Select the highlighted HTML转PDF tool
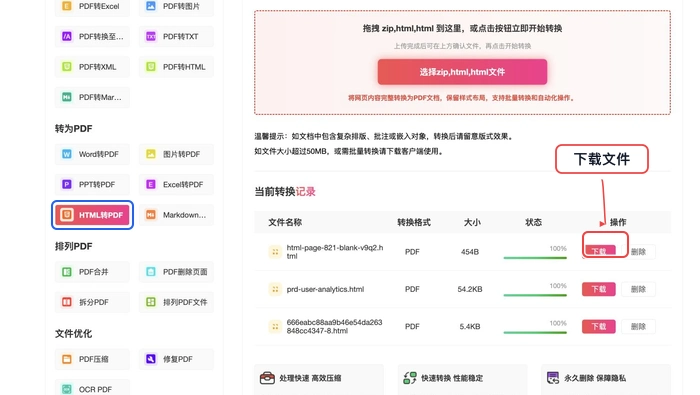 (x=92, y=215)
